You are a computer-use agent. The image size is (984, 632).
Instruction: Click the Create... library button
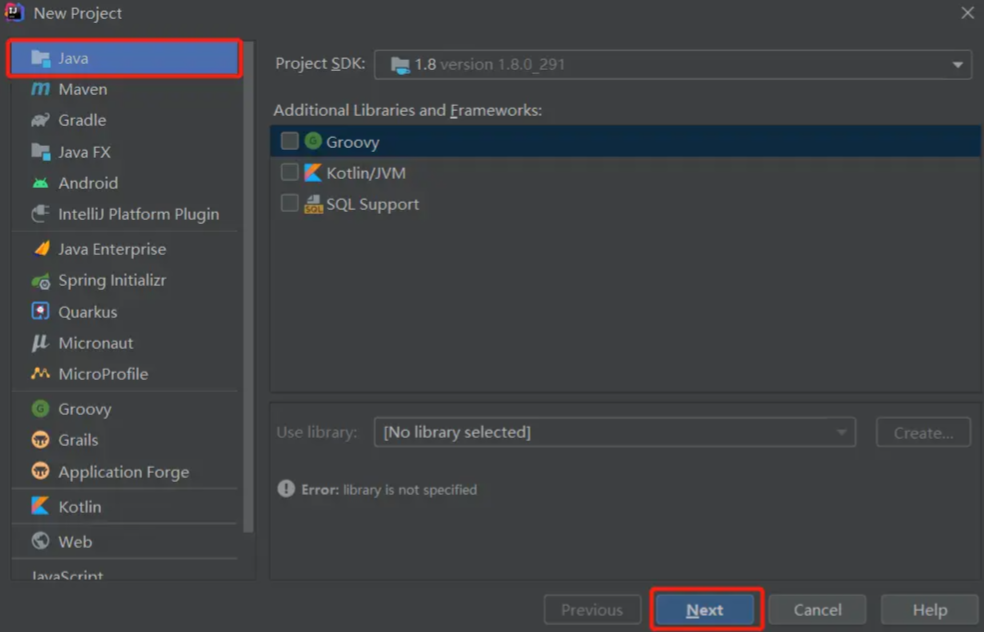pos(923,432)
